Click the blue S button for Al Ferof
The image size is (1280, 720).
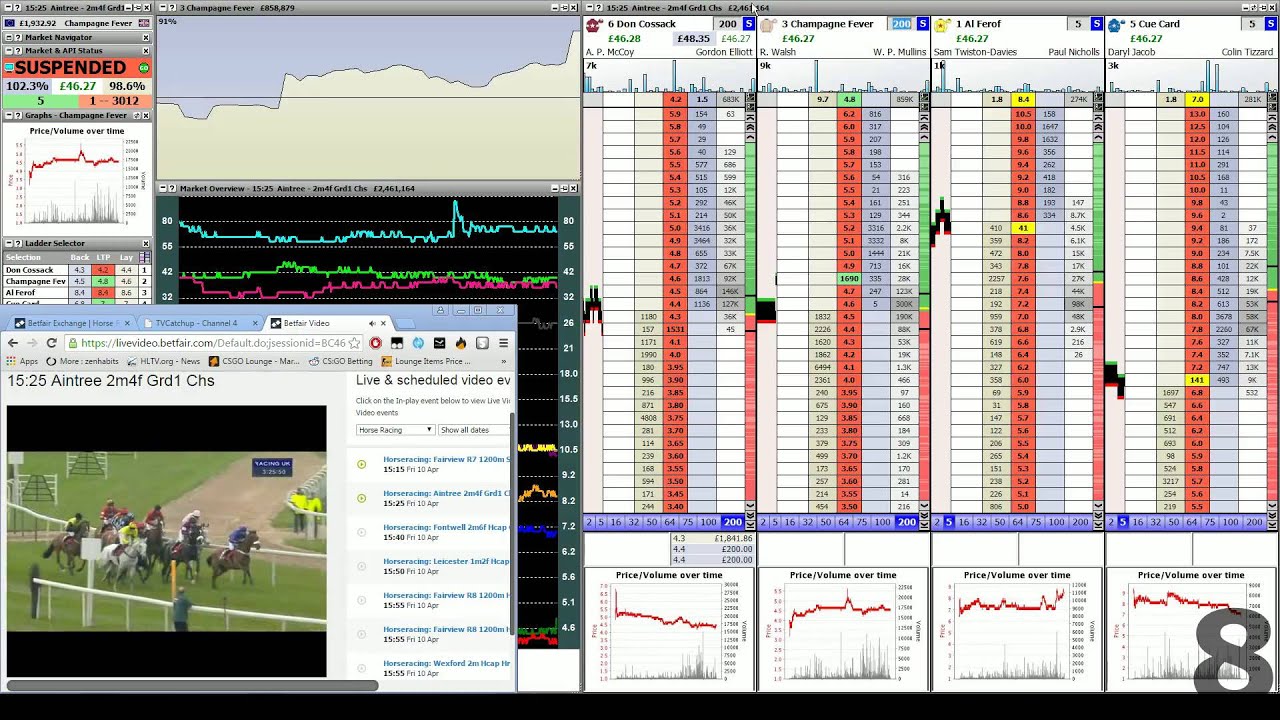1096,24
